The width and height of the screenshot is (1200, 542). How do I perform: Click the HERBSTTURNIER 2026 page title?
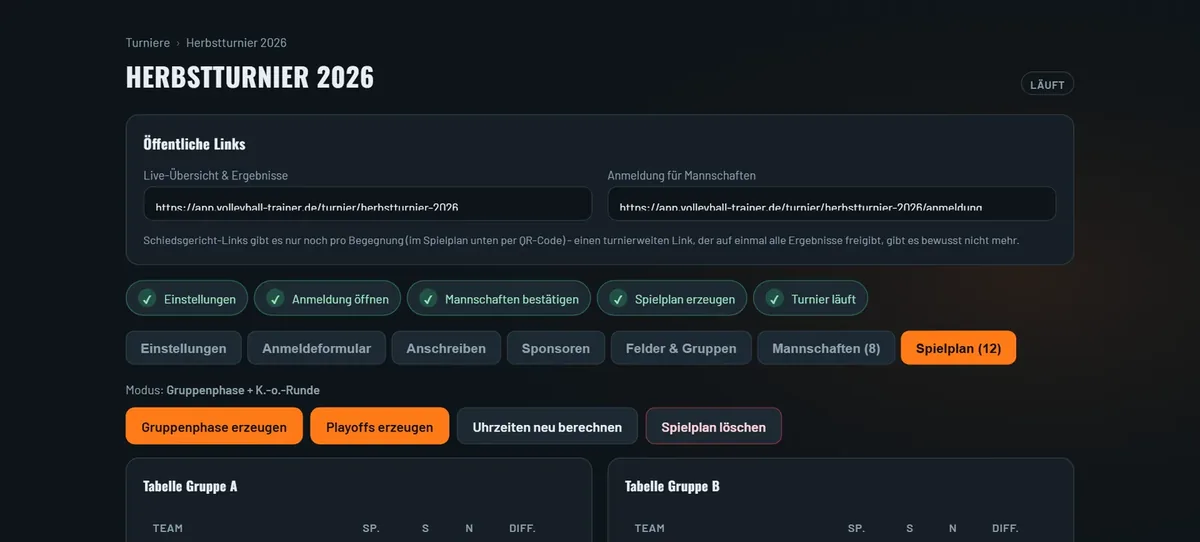[250, 78]
